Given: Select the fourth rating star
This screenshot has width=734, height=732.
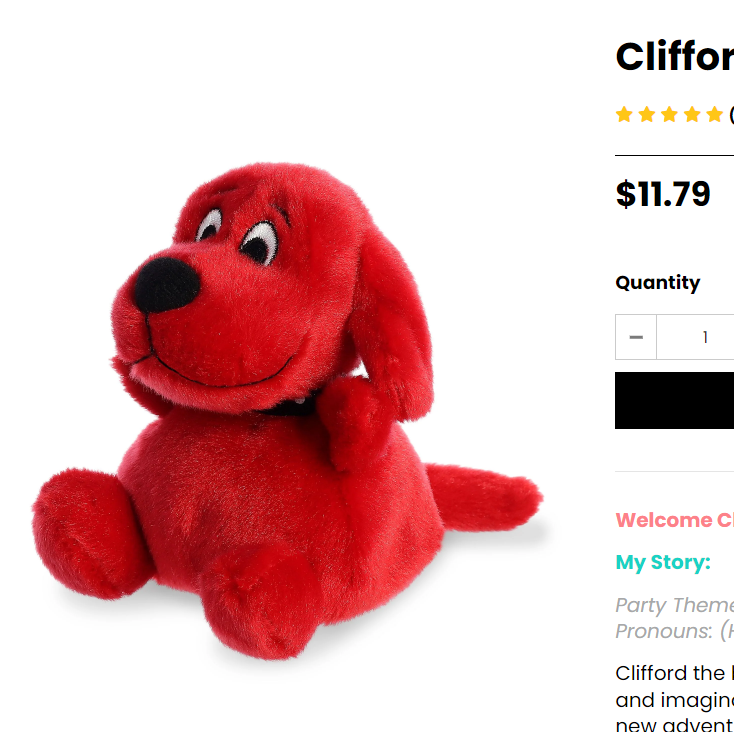Looking at the screenshot, I should pos(692,114).
